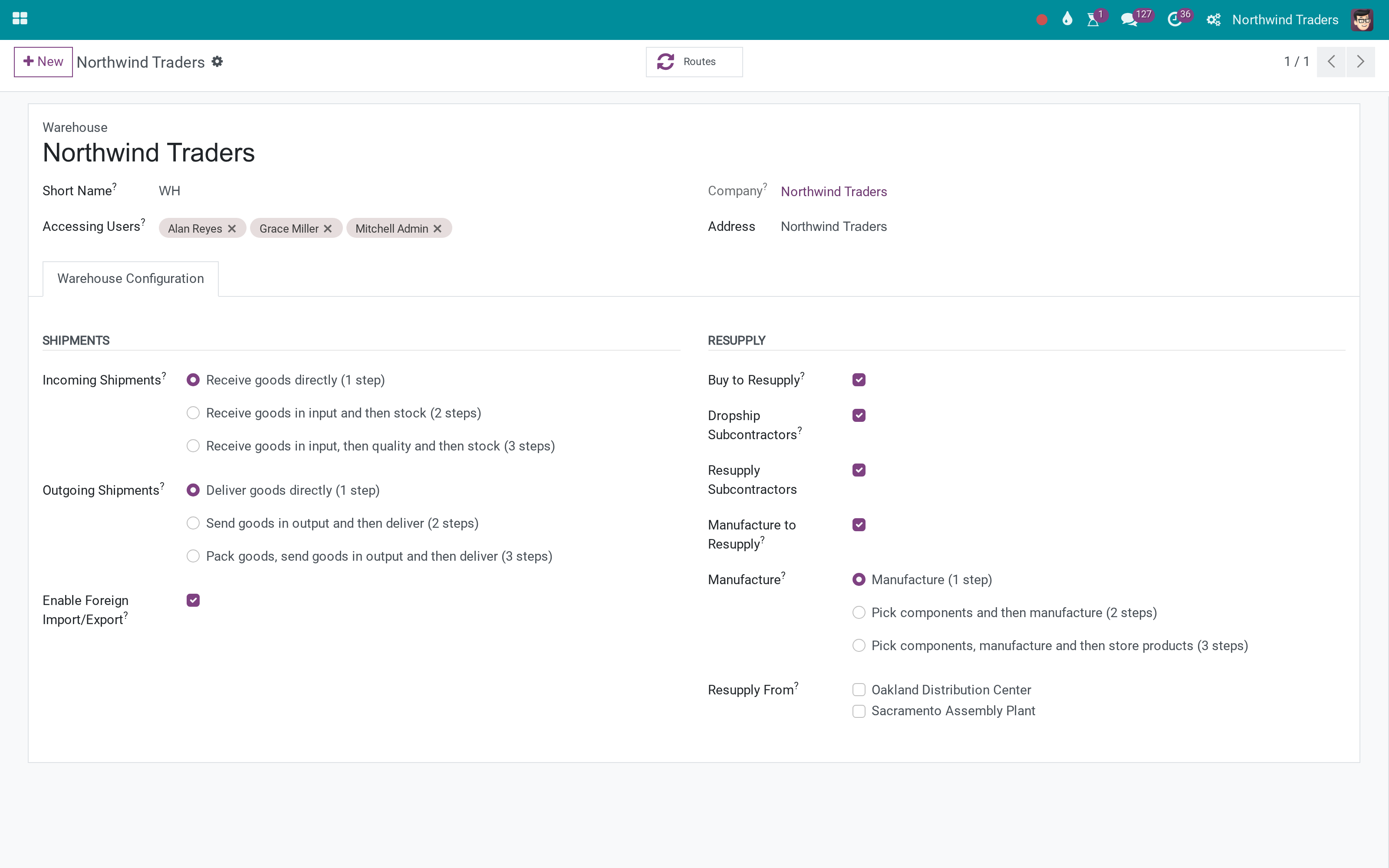Open activities clock icon with 36 badge
Screen dimensions: 1389x868
coord(1175,20)
